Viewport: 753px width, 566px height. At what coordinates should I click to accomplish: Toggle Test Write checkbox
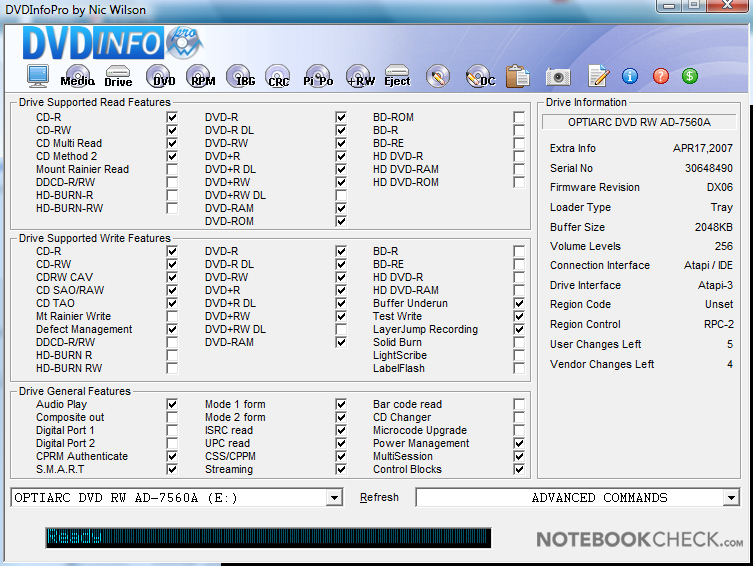click(519, 316)
